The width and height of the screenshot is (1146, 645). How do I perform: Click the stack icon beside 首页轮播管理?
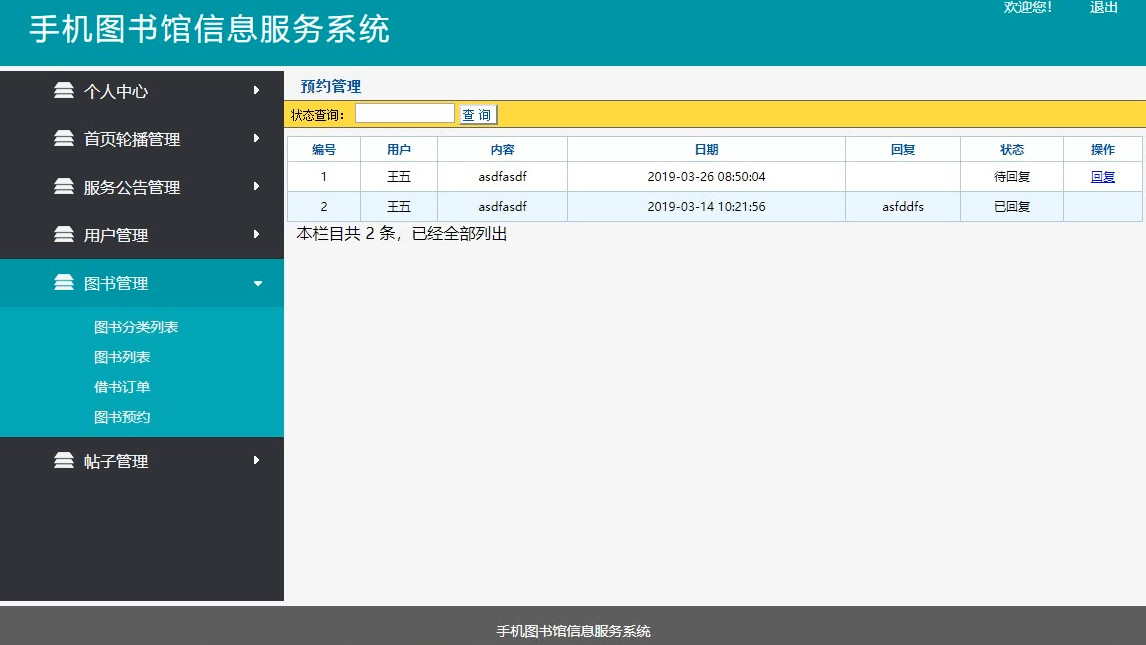pos(64,139)
